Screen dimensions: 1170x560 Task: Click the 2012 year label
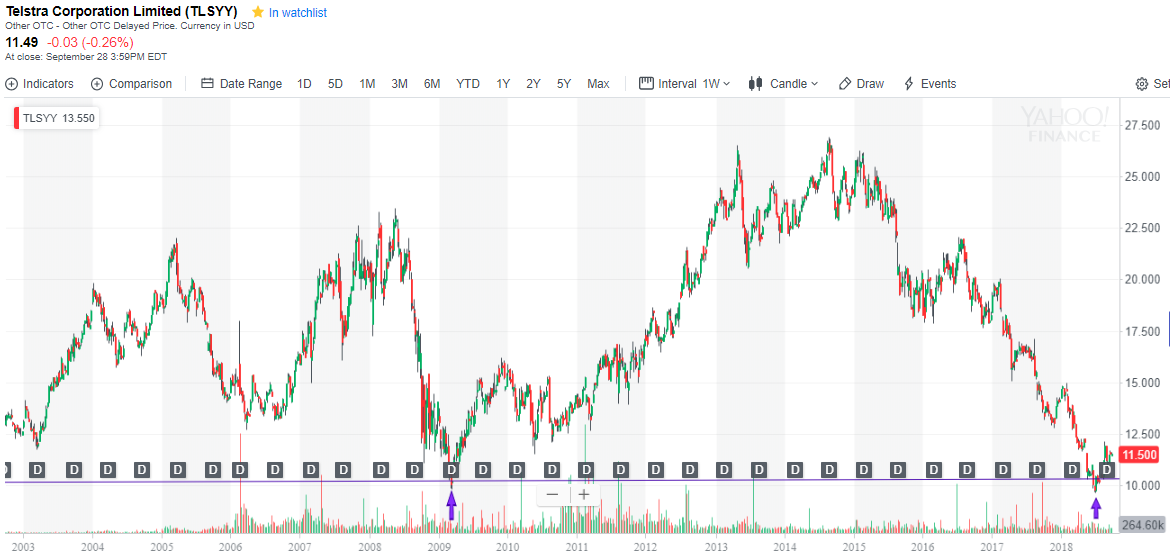click(646, 547)
